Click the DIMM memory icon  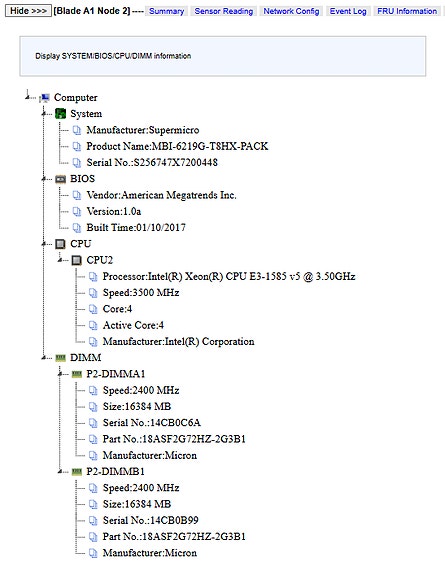(x=60, y=358)
